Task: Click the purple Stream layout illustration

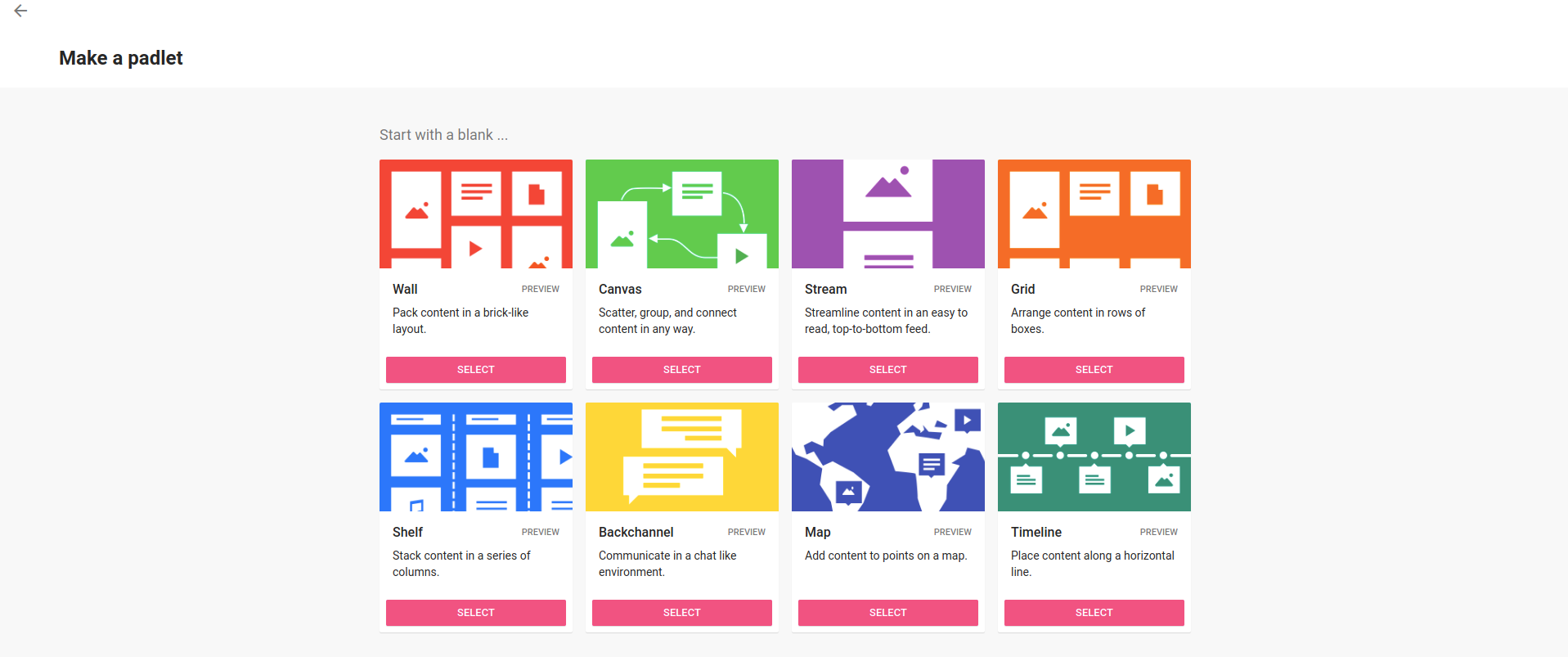Action: pyautogui.click(x=887, y=214)
